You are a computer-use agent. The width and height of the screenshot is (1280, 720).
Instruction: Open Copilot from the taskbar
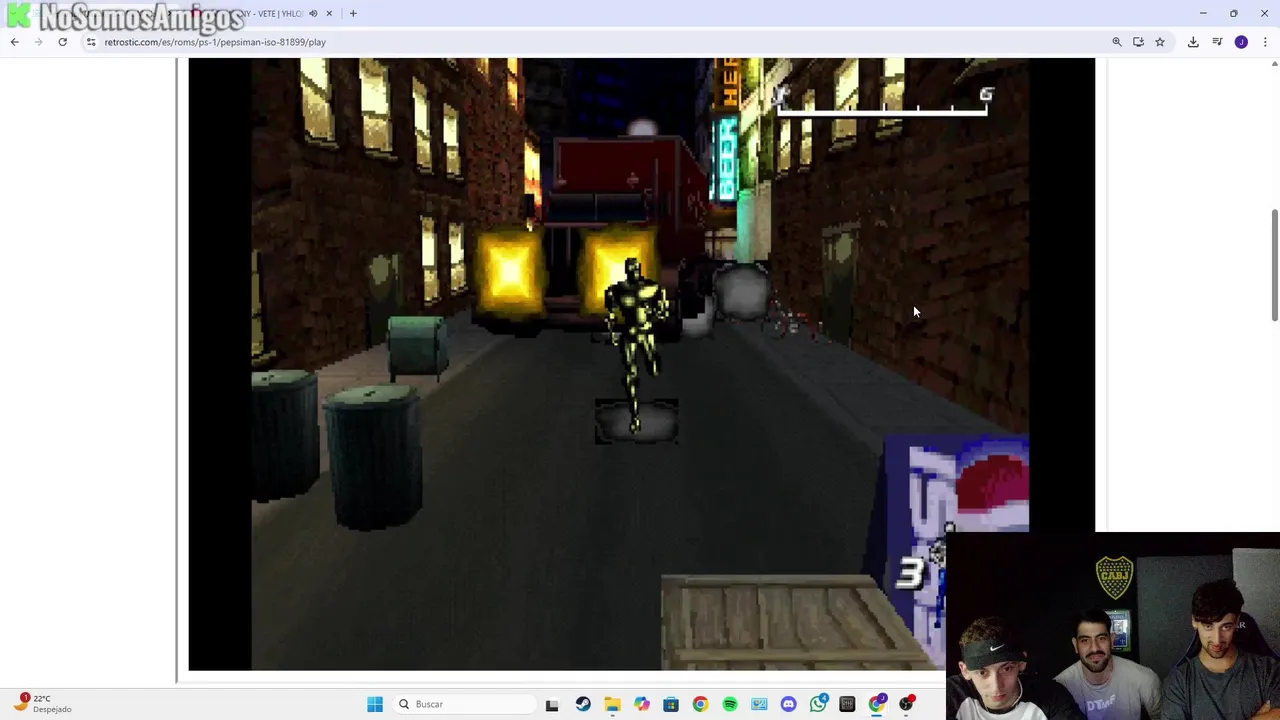642,704
